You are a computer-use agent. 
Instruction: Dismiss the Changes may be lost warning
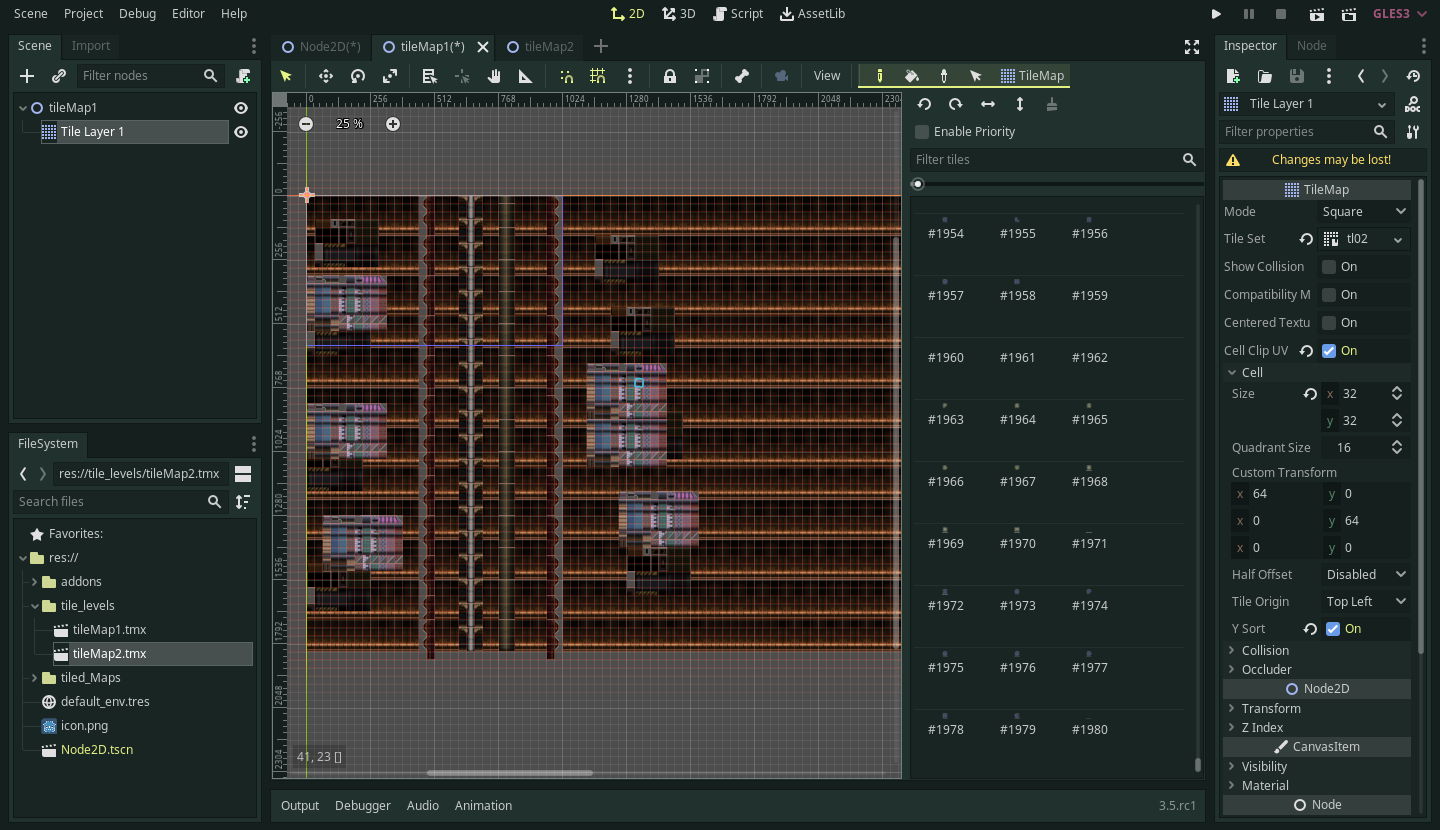pyautogui.click(x=1331, y=159)
